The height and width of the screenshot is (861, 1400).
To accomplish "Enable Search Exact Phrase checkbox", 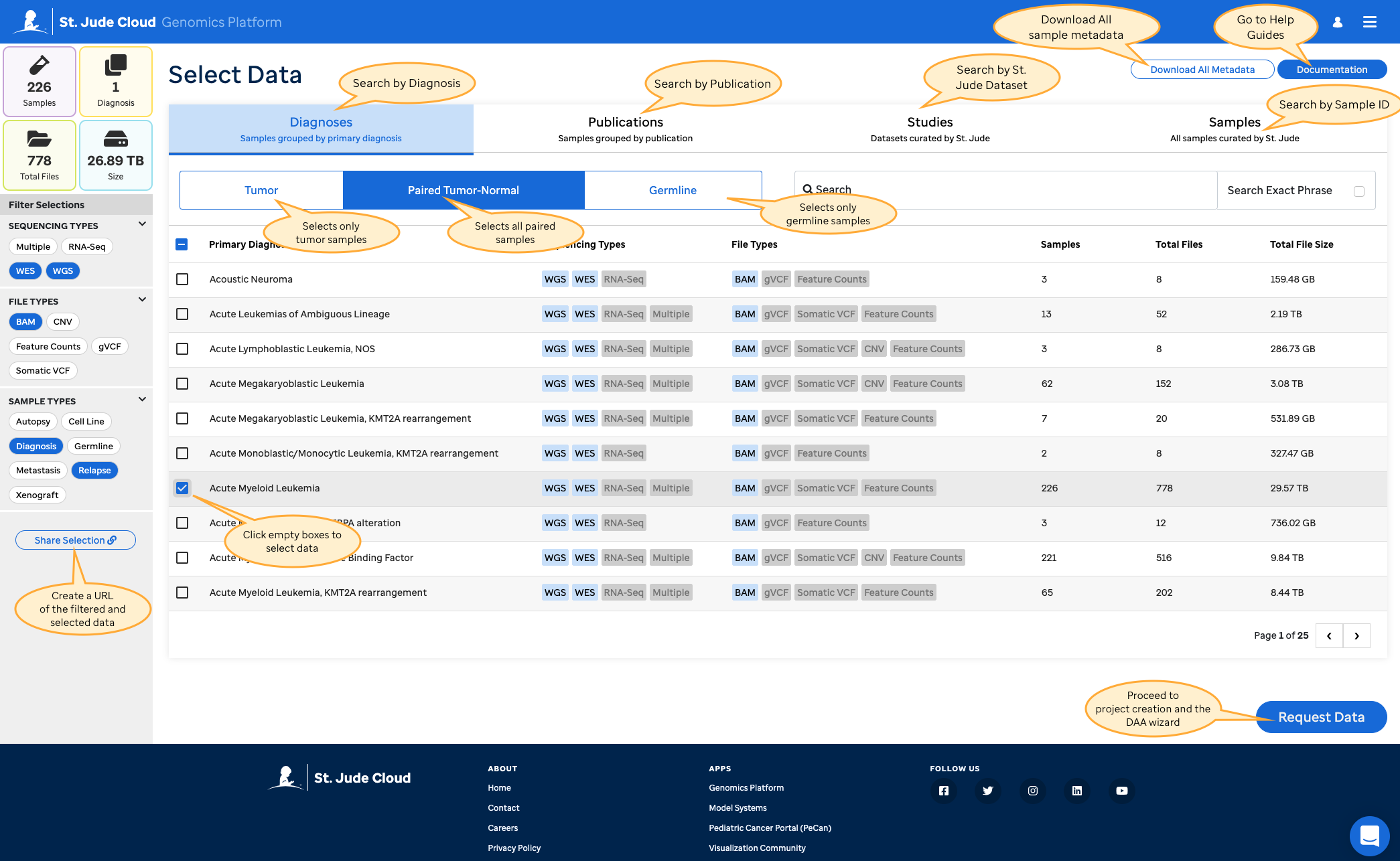I will (x=1359, y=191).
